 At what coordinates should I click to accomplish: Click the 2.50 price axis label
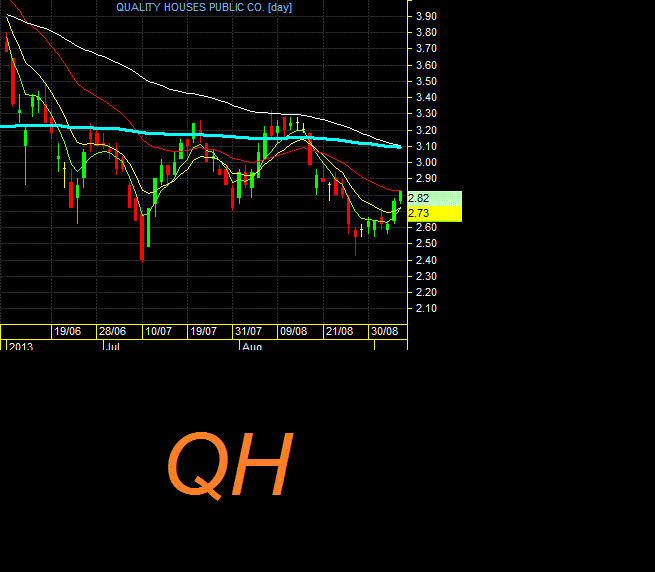(x=427, y=244)
